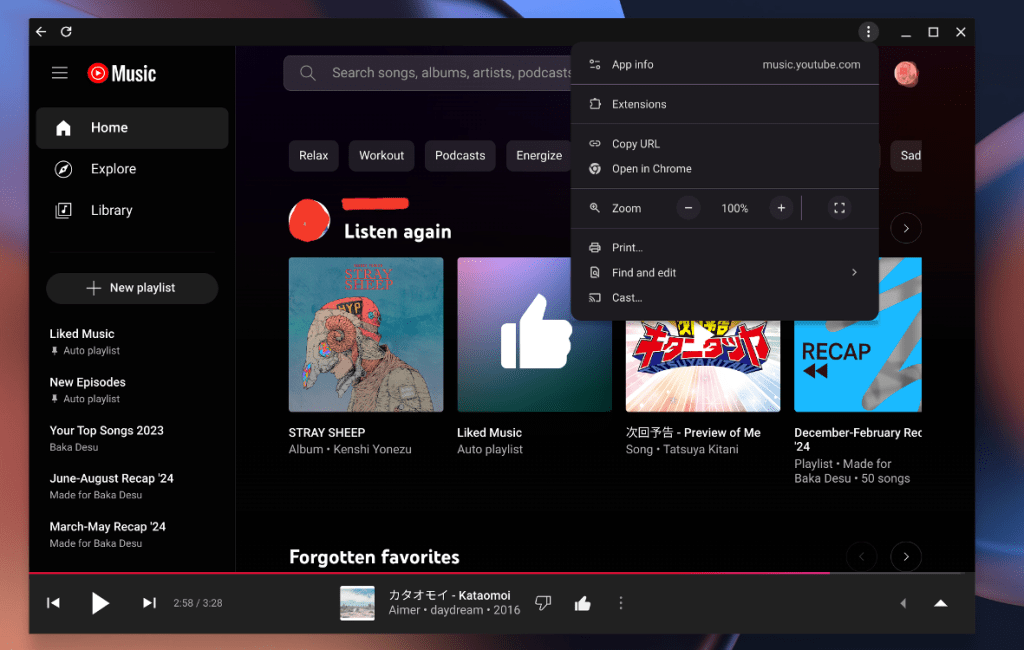Open the Explore section
This screenshot has width=1024, height=650.
132,169
